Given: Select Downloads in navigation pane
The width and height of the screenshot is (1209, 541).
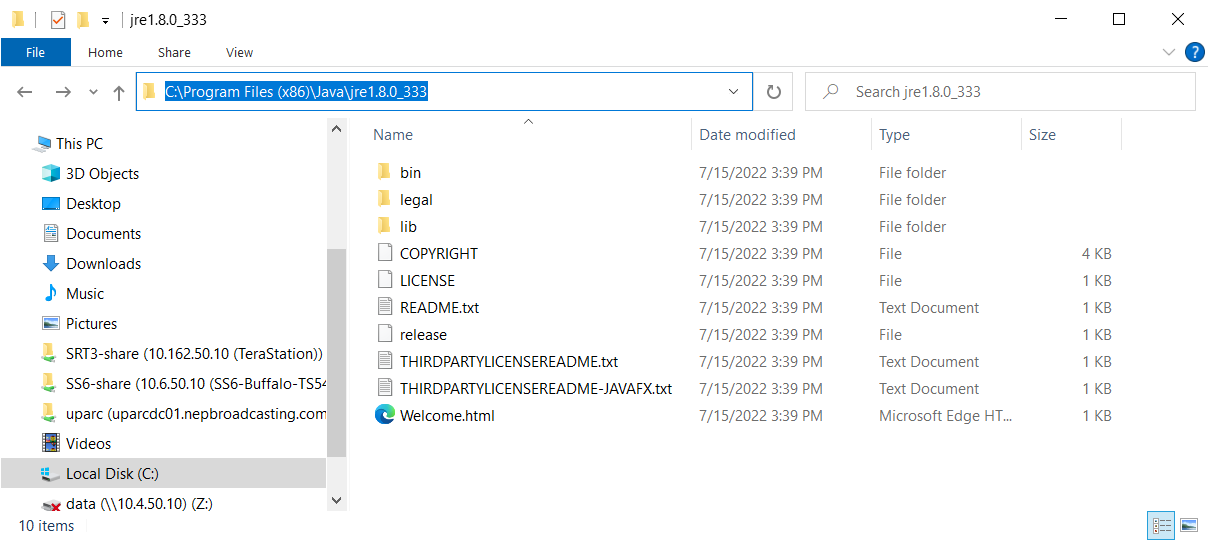Looking at the screenshot, I should [103, 264].
